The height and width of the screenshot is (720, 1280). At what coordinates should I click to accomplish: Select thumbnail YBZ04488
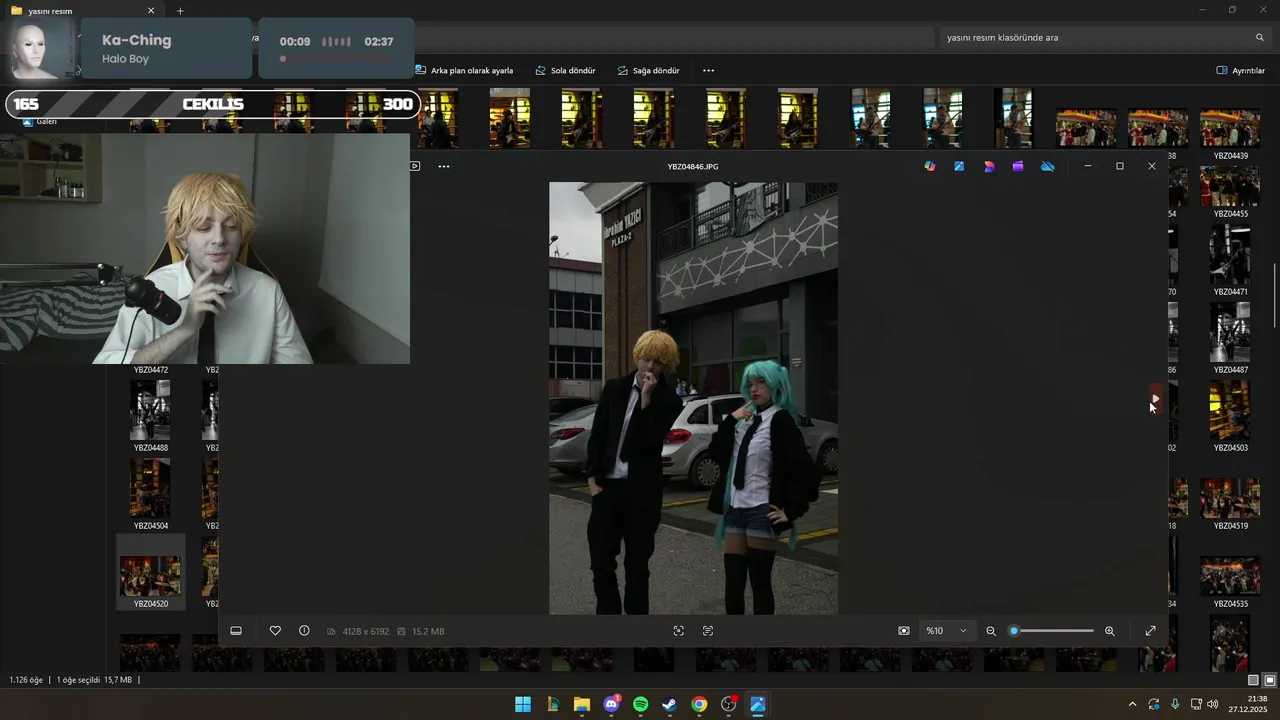(x=150, y=417)
